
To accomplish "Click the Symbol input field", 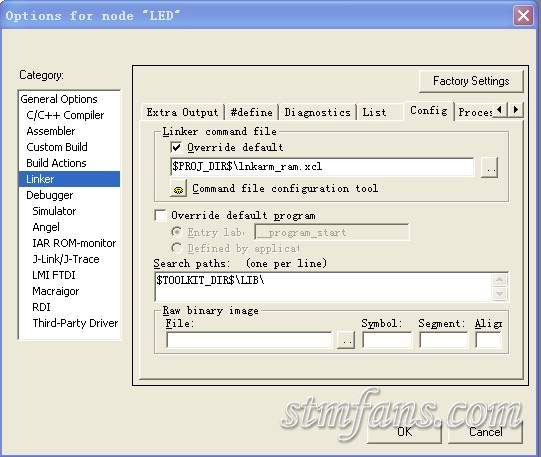I will [x=387, y=340].
